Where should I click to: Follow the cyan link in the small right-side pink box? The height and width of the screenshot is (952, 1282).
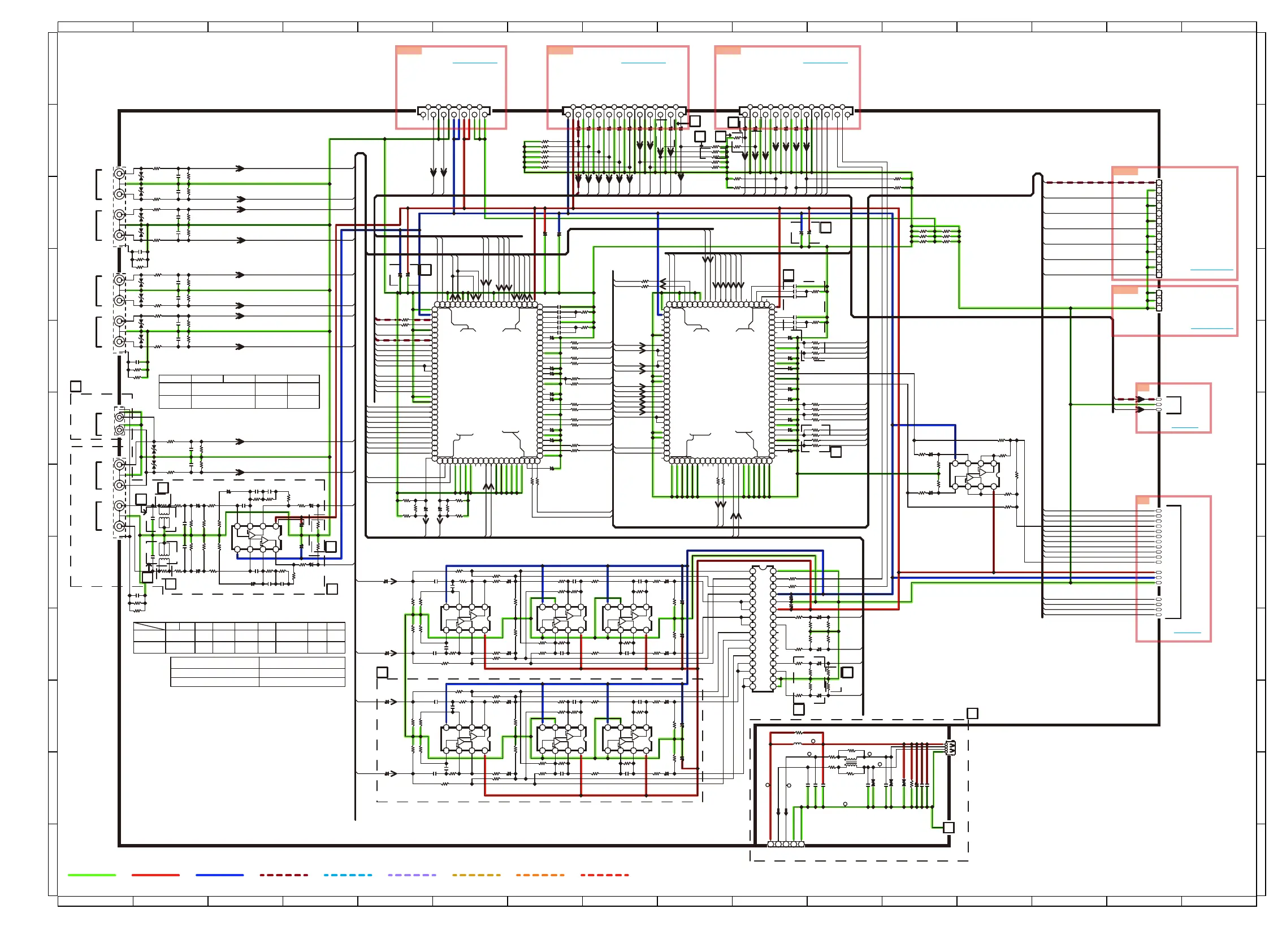tap(1185, 427)
